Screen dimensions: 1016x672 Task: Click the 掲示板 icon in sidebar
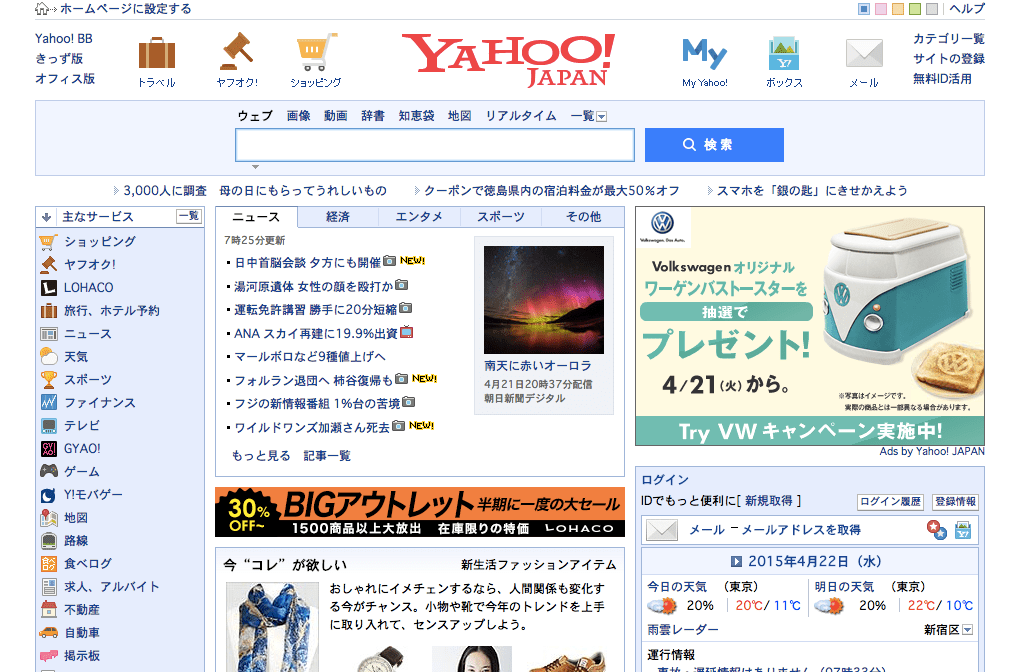pyautogui.click(x=49, y=656)
